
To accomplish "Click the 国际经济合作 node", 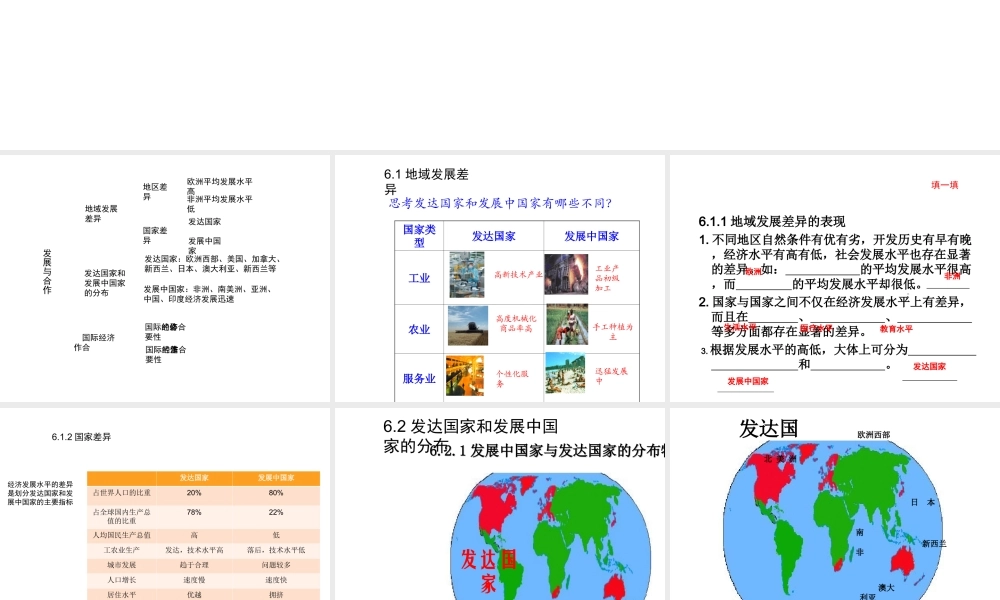I will (x=94, y=342).
